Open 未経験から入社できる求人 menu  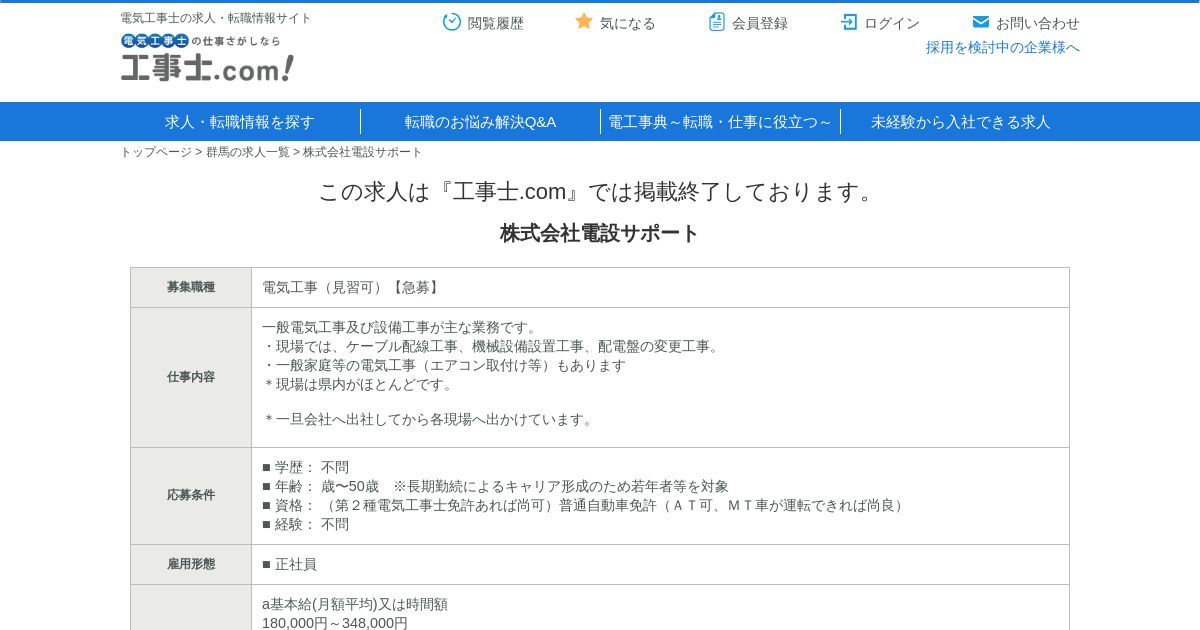coord(960,122)
